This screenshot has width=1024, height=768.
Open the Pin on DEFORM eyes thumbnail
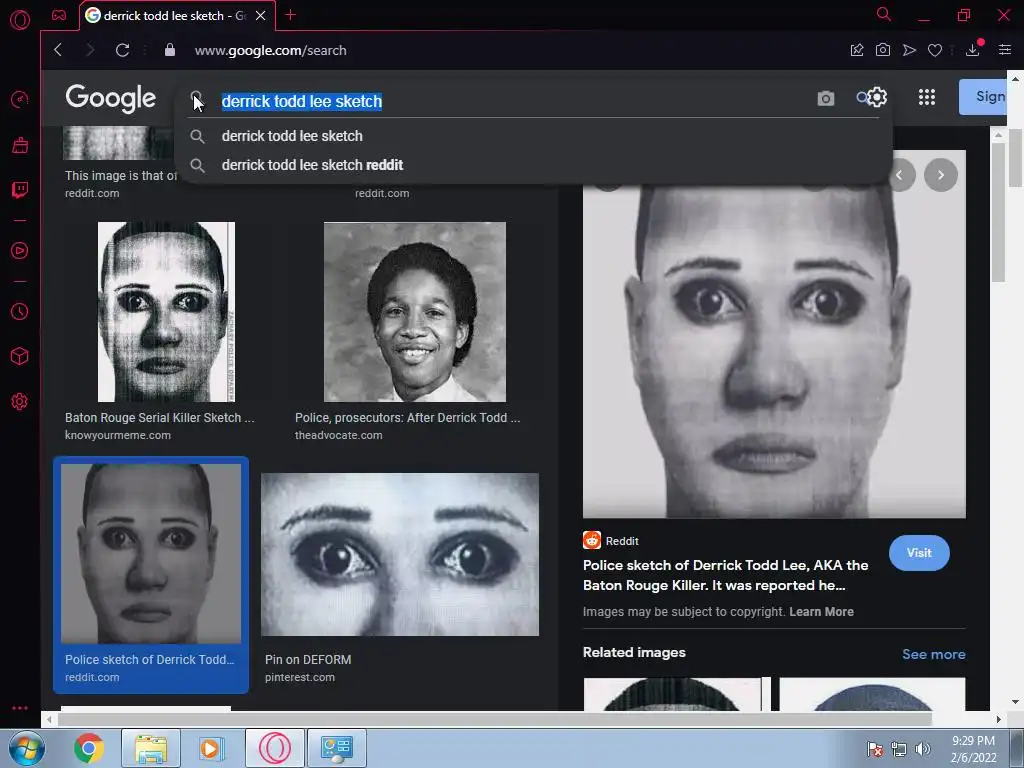tap(400, 554)
